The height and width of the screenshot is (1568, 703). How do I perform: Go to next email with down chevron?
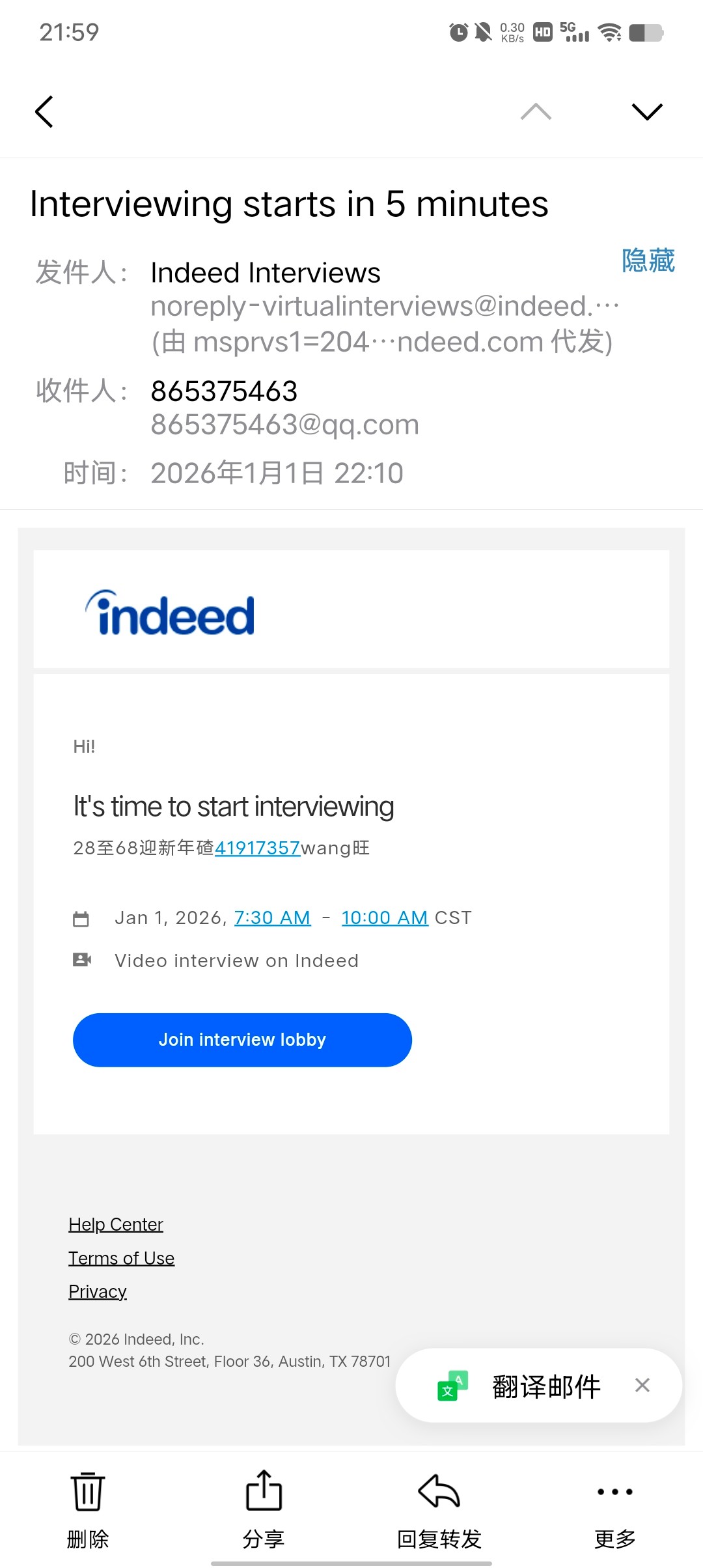coord(647,111)
